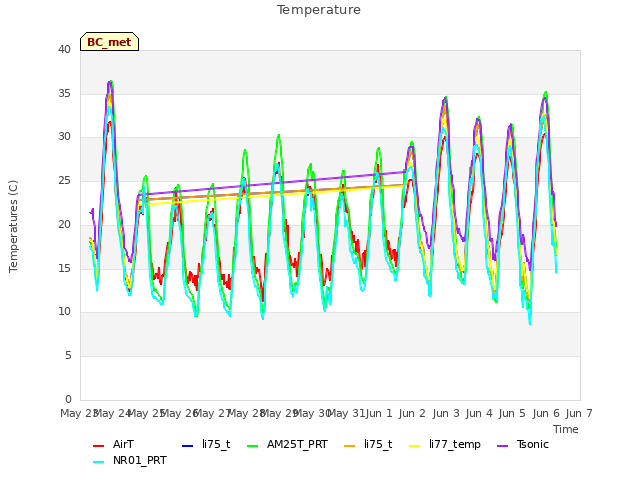The image size is (640, 480).
Task: Click the 15 y-axis tick label
Action: pos(64,268)
